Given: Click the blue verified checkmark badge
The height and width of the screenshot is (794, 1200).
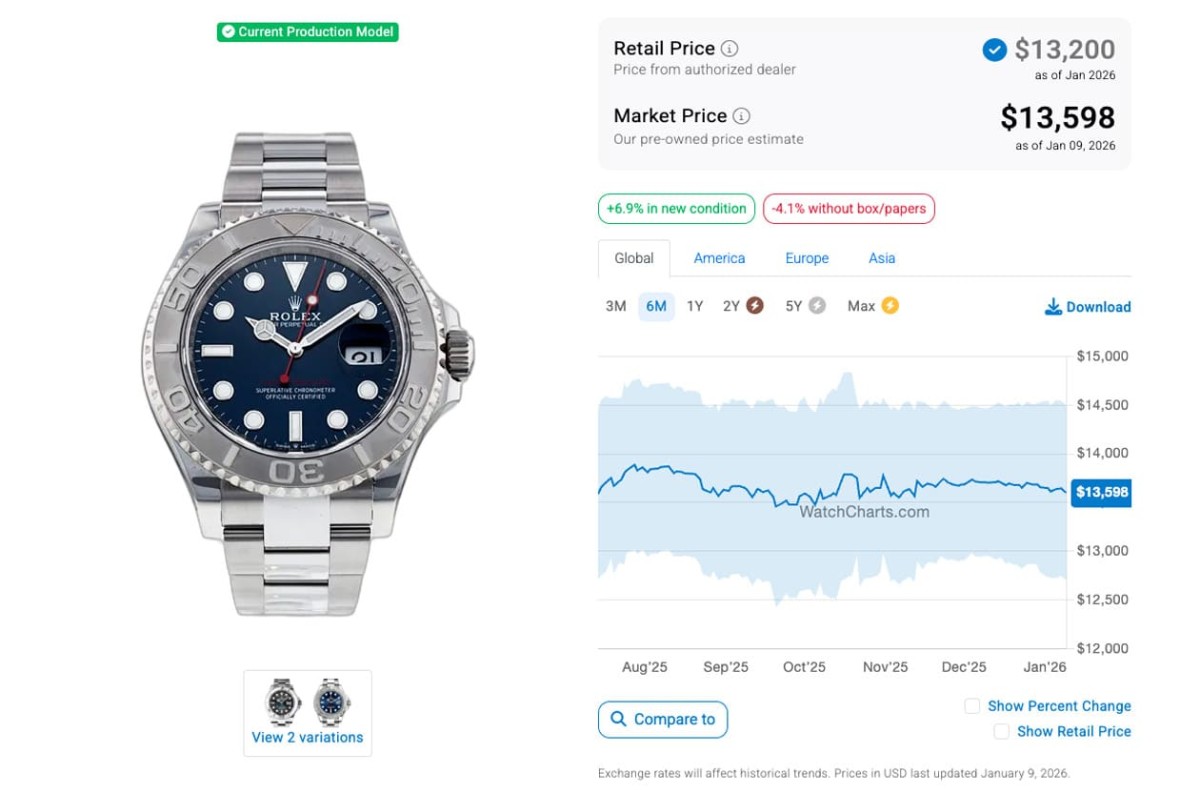Looking at the screenshot, I should click(994, 49).
